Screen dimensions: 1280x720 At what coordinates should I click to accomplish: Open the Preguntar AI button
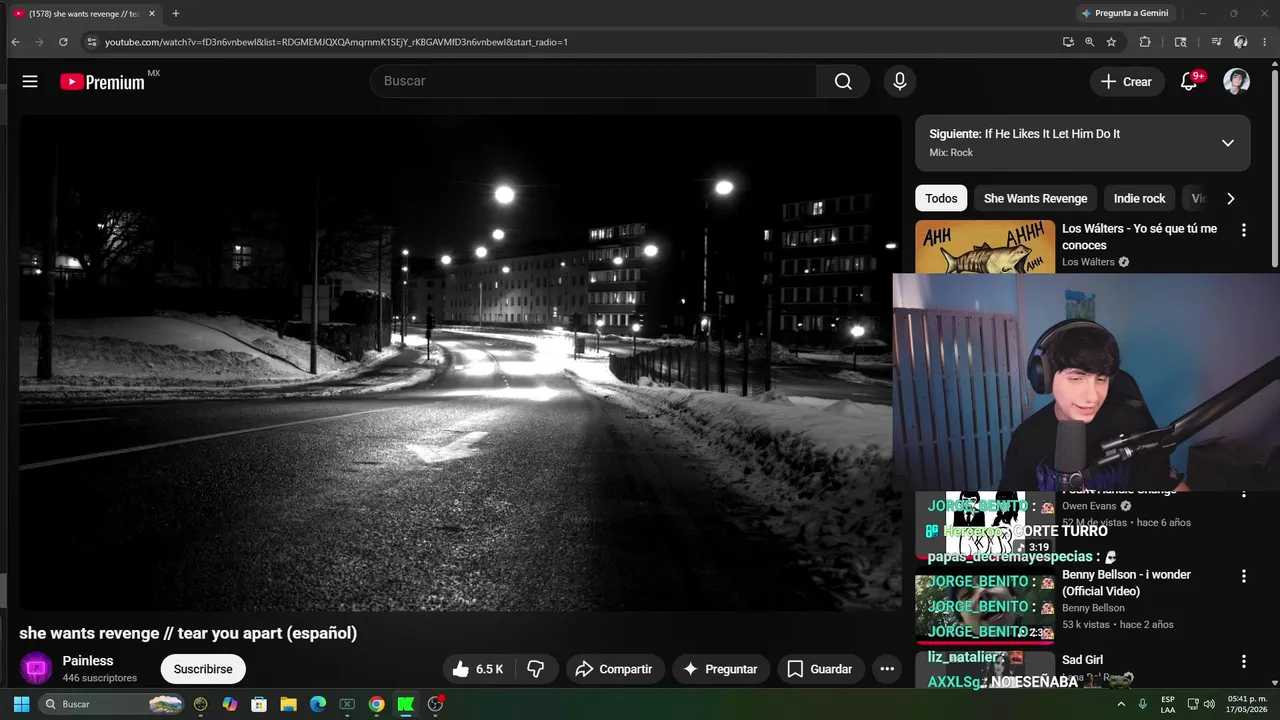click(x=720, y=669)
